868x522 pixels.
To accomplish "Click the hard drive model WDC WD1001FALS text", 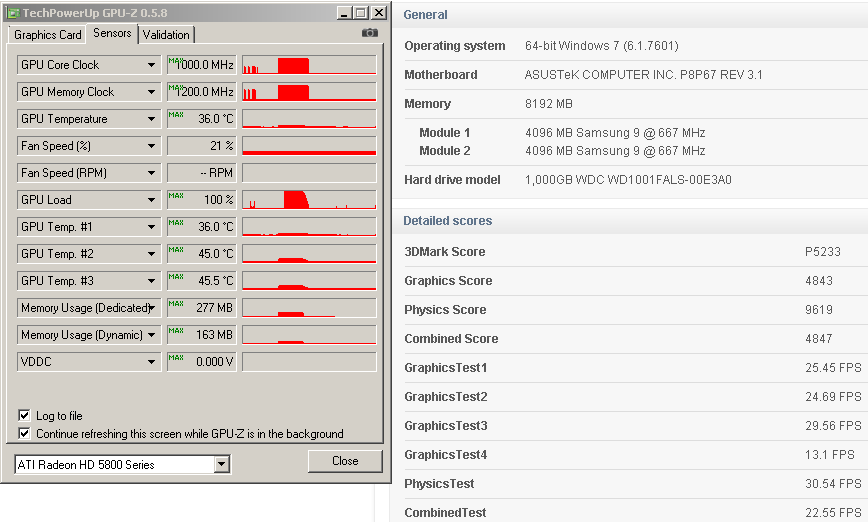I will (x=628, y=180).
